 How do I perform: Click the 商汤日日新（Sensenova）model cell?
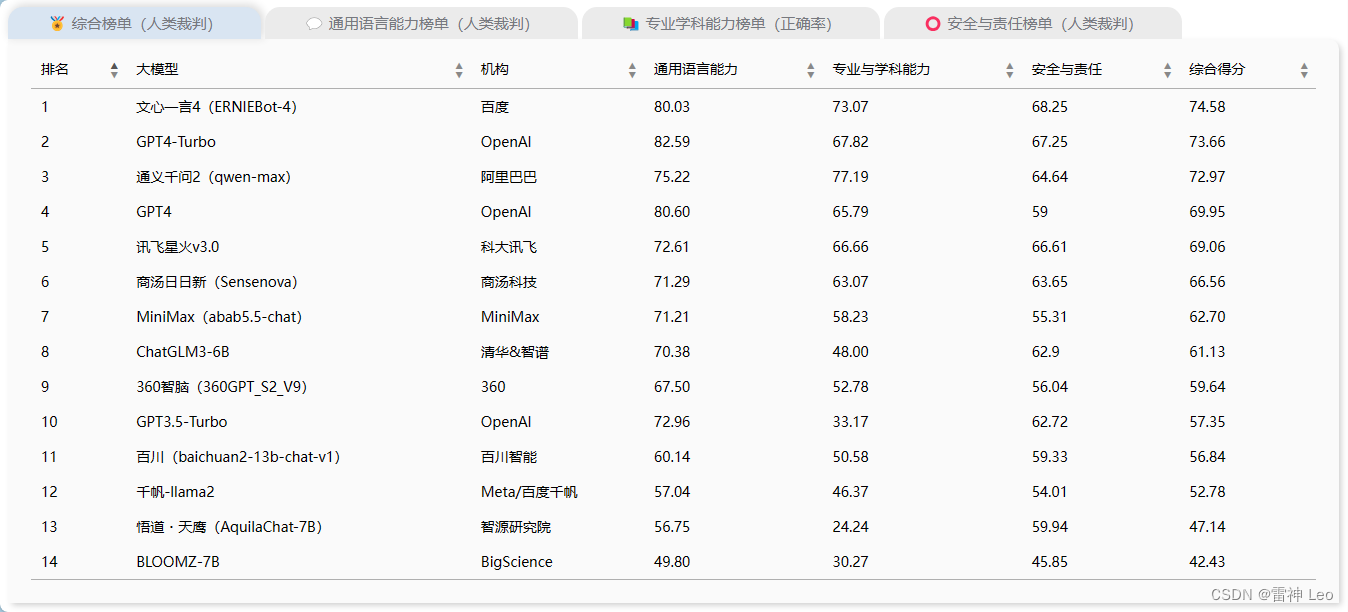point(217,282)
